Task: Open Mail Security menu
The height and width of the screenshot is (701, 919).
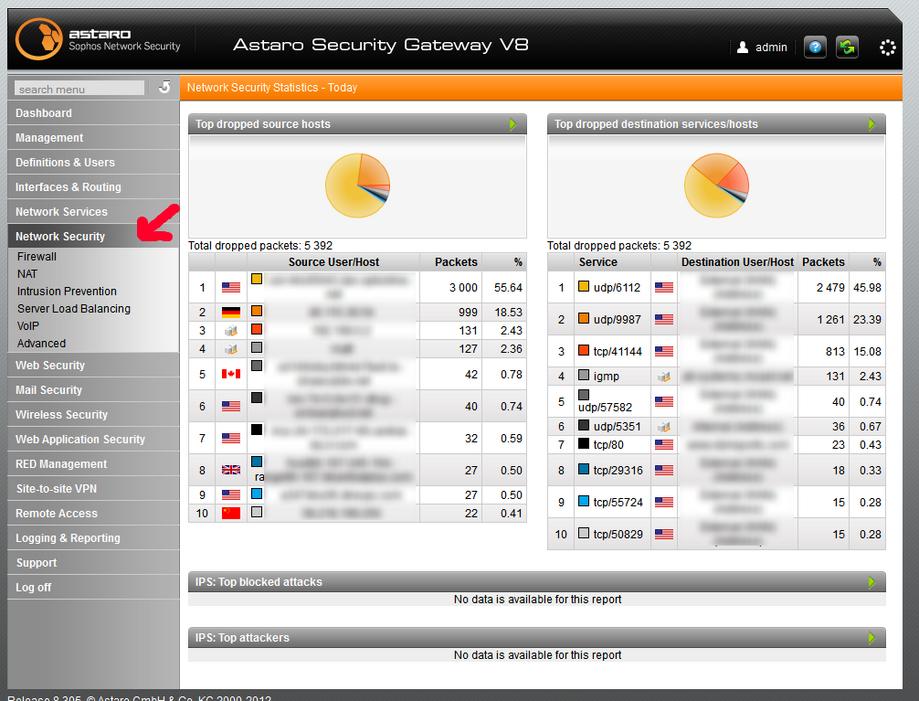Action: coord(93,390)
